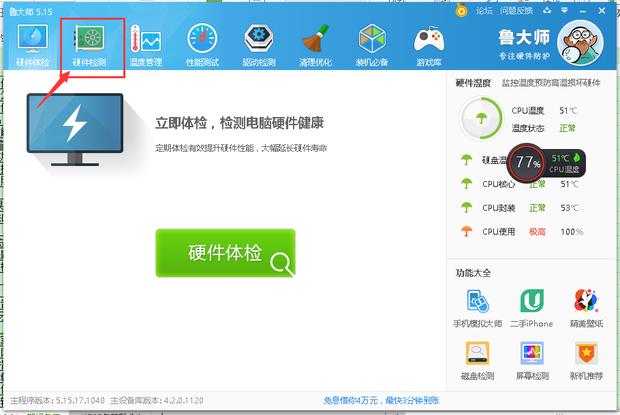Open the 游戏库 game library tab

pyautogui.click(x=430, y=44)
